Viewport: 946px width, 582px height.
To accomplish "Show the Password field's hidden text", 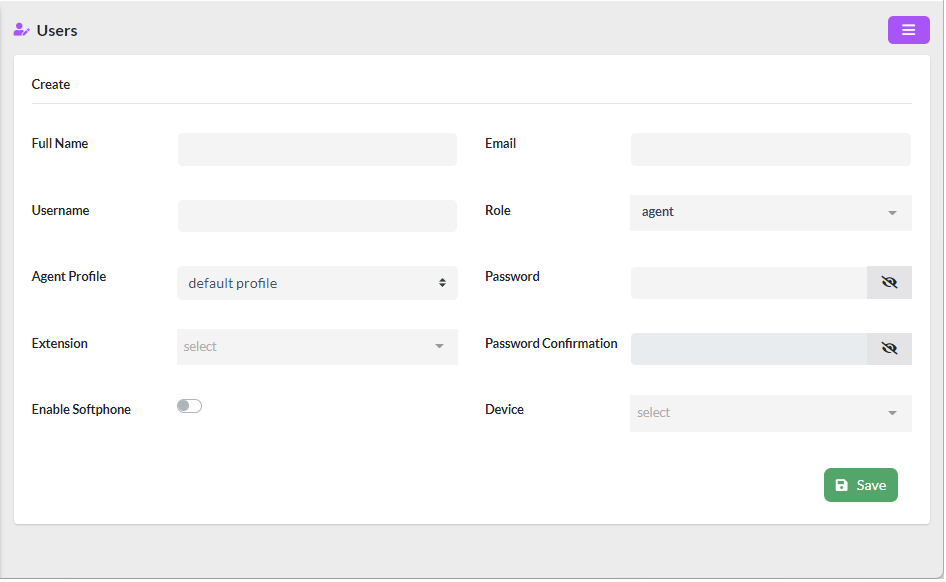I will click(x=889, y=283).
